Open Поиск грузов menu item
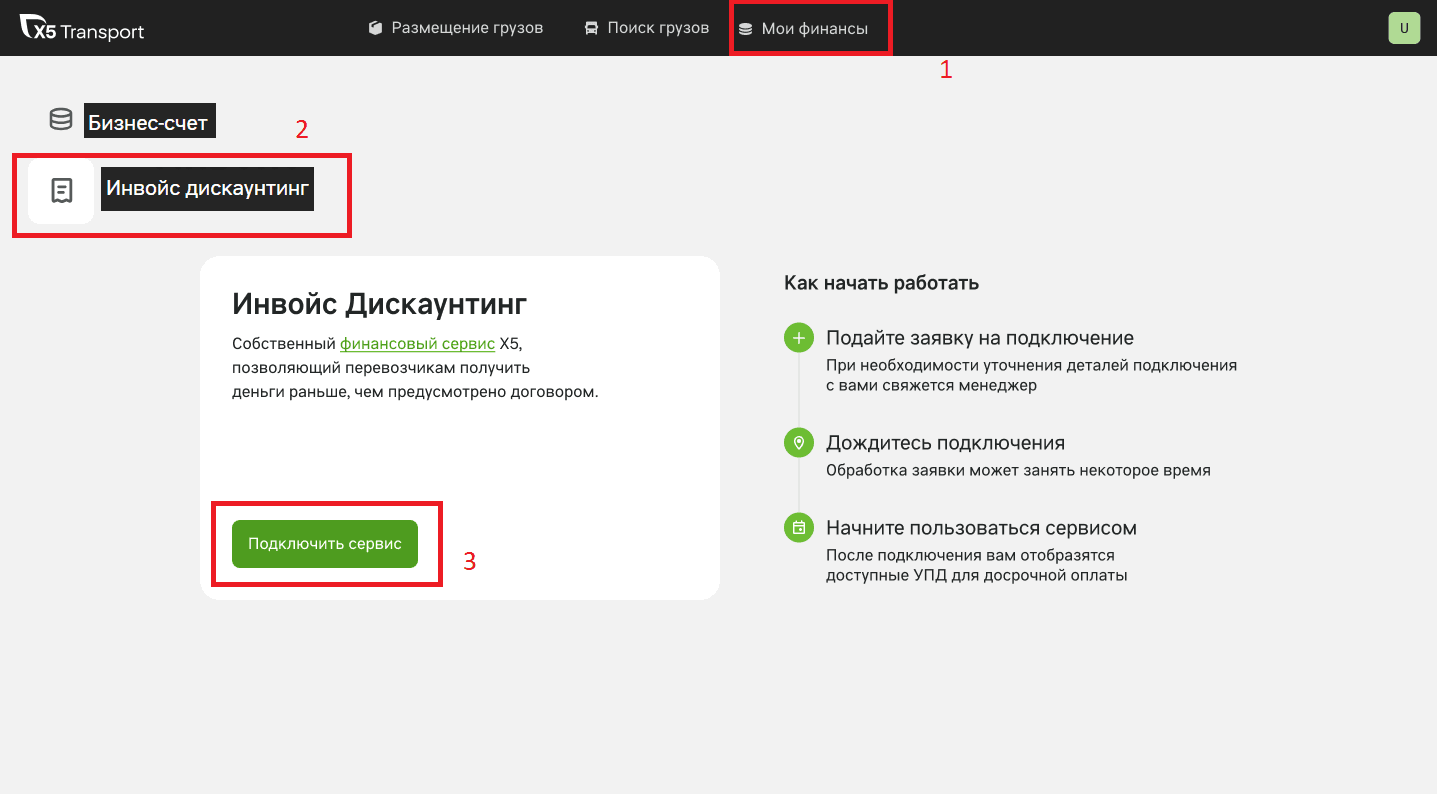Viewport: 1437px width, 794px height. click(647, 28)
